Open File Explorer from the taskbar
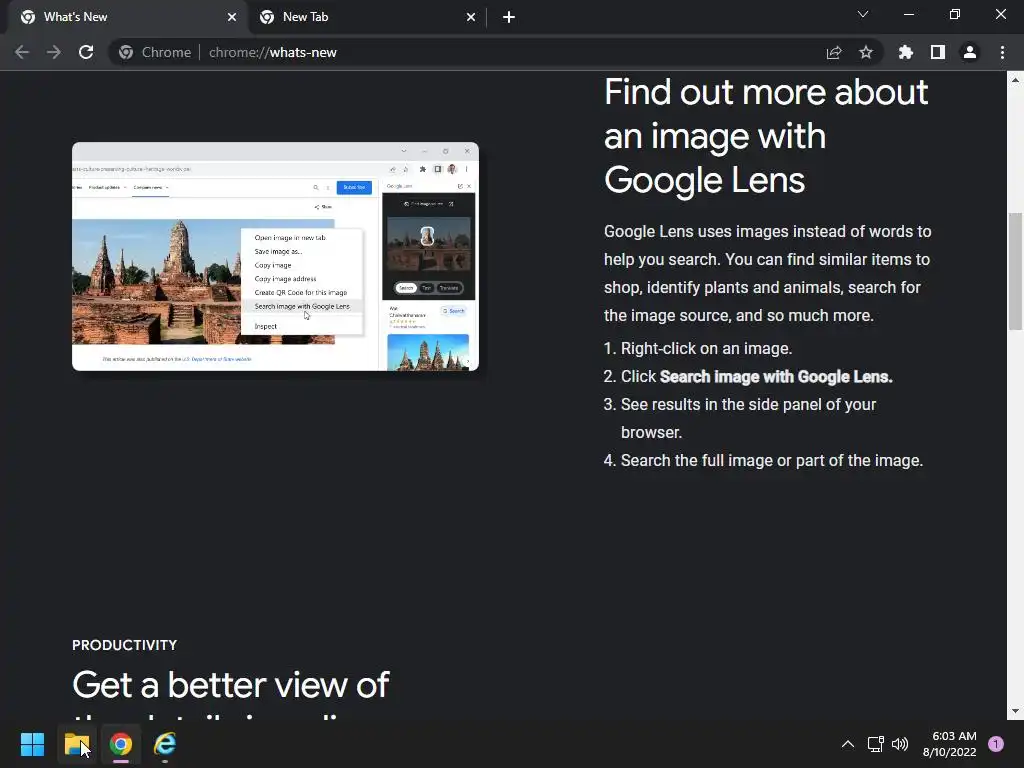Image resolution: width=1024 pixels, height=768 pixels. 76,744
